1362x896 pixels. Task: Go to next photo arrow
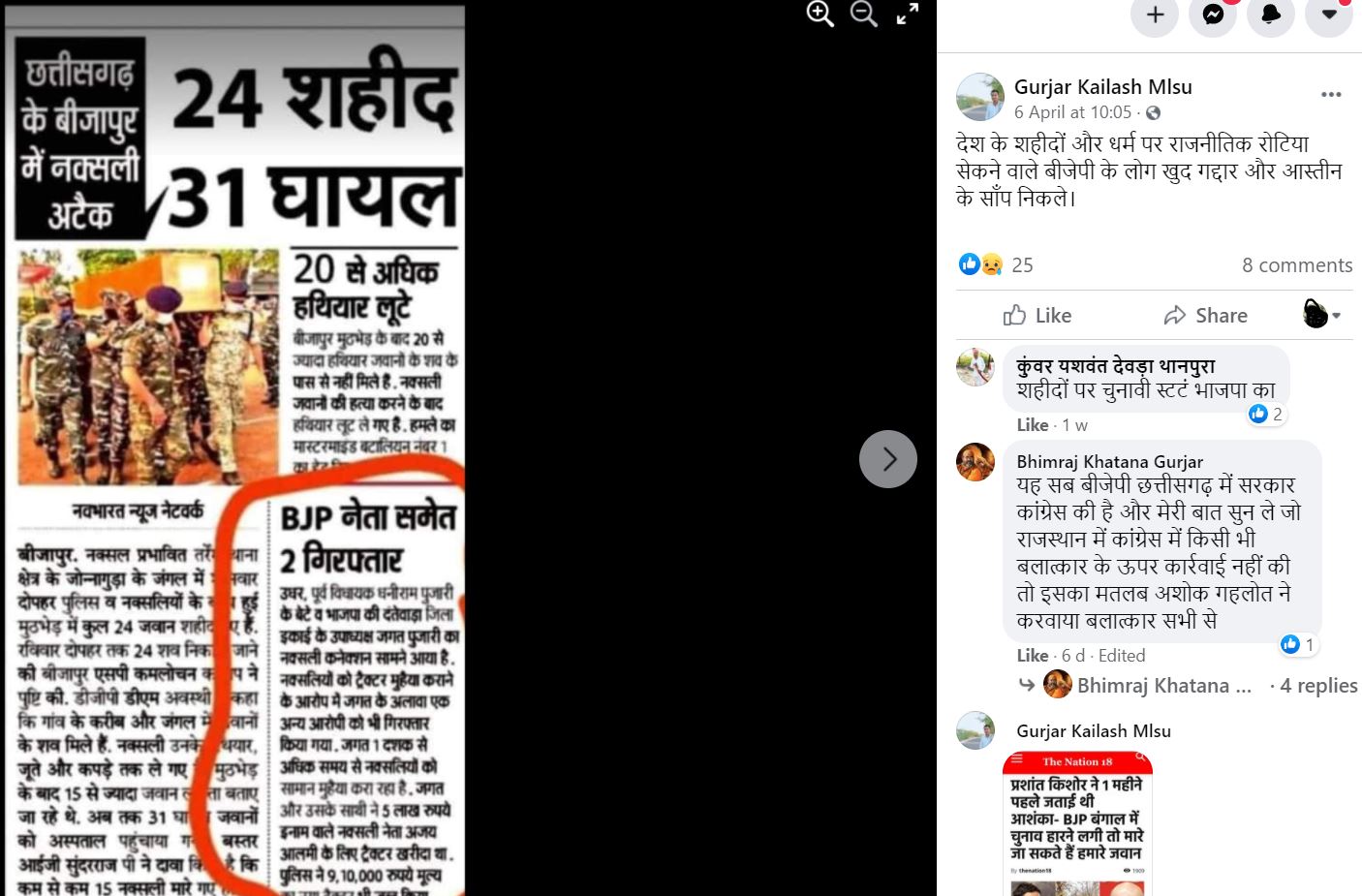[888, 459]
